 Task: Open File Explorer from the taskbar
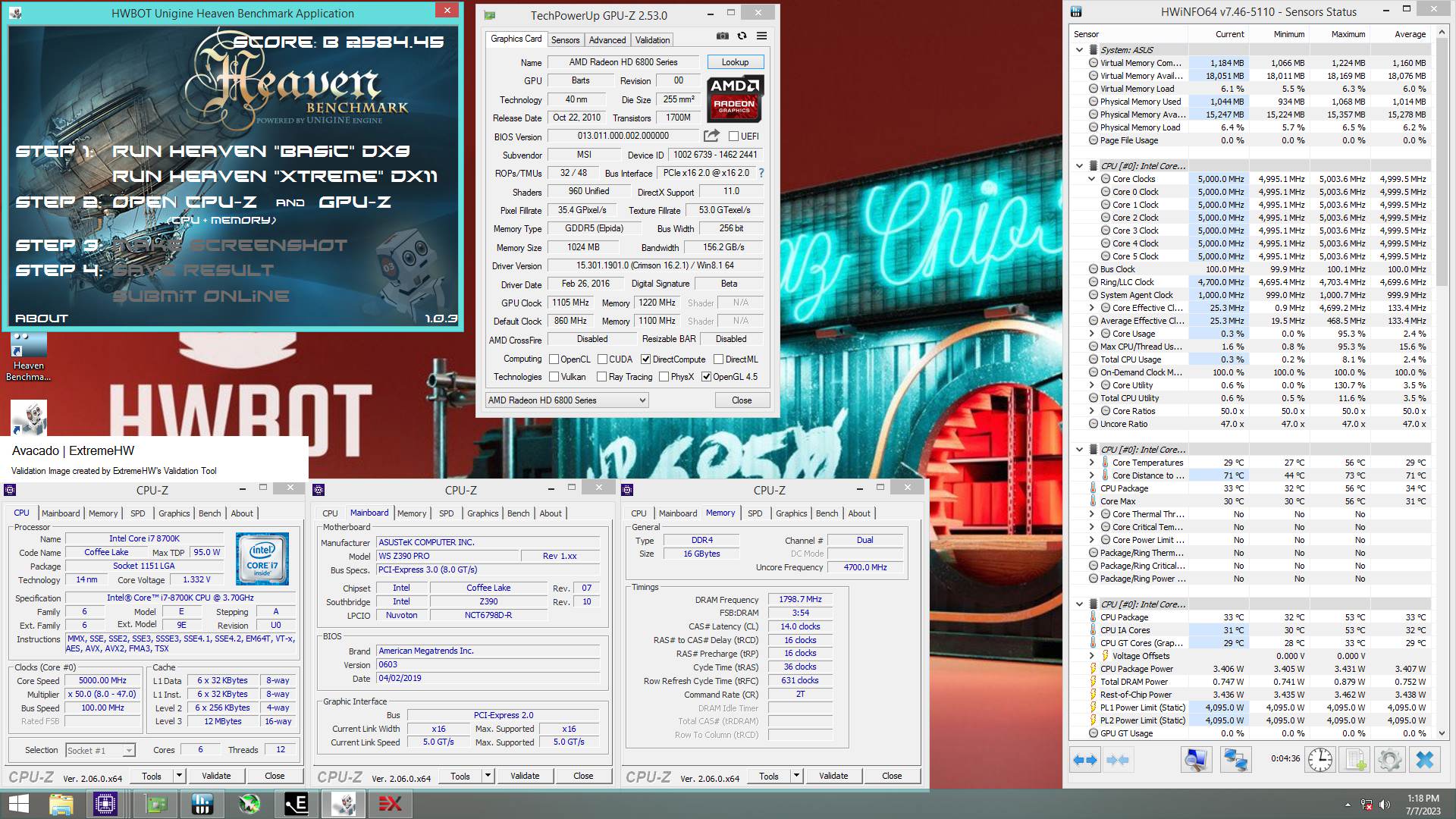pyautogui.click(x=61, y=804)
